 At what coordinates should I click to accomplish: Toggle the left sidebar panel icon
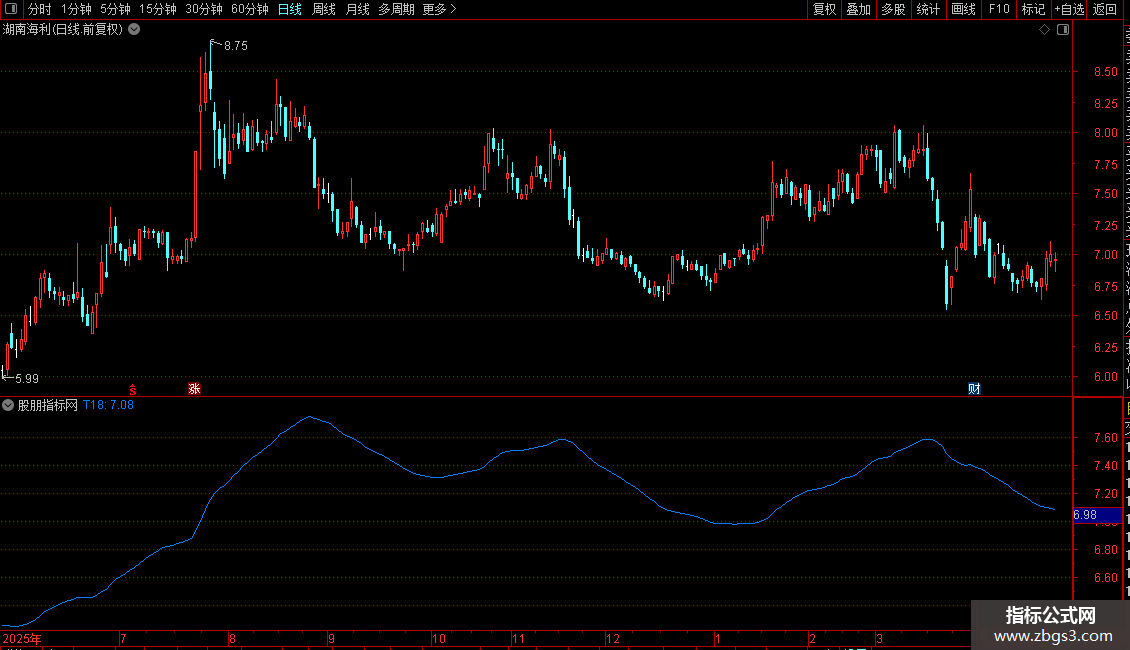click(11, 9)
